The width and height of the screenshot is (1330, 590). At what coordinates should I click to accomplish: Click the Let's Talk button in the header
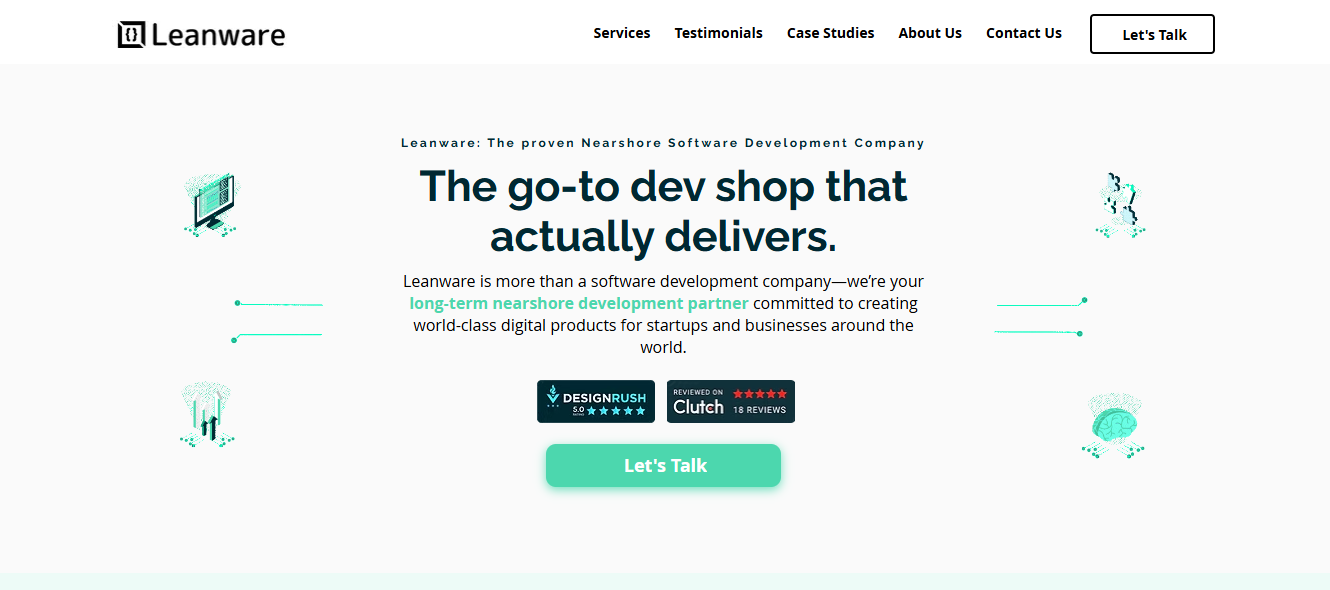(1152, 33)
